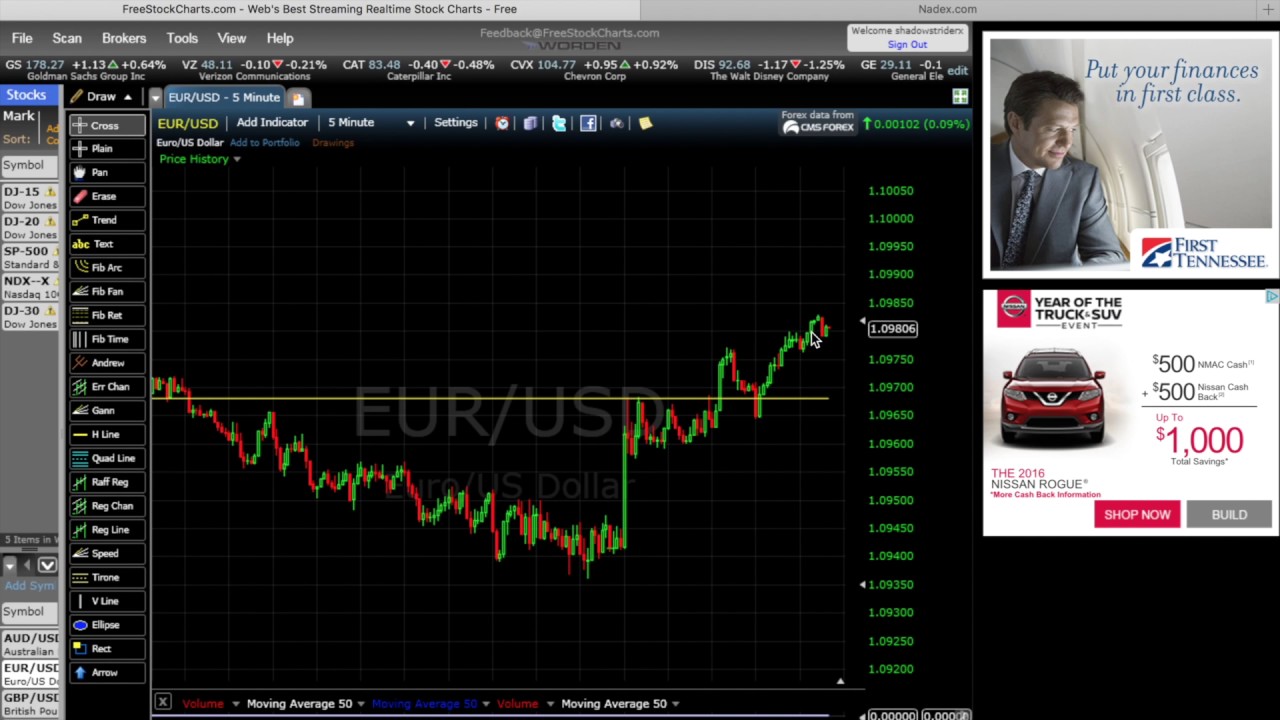Switch to the Nadex.com browser tab
This screenshot has width=1280, height=720.
(x=947, y=9)
